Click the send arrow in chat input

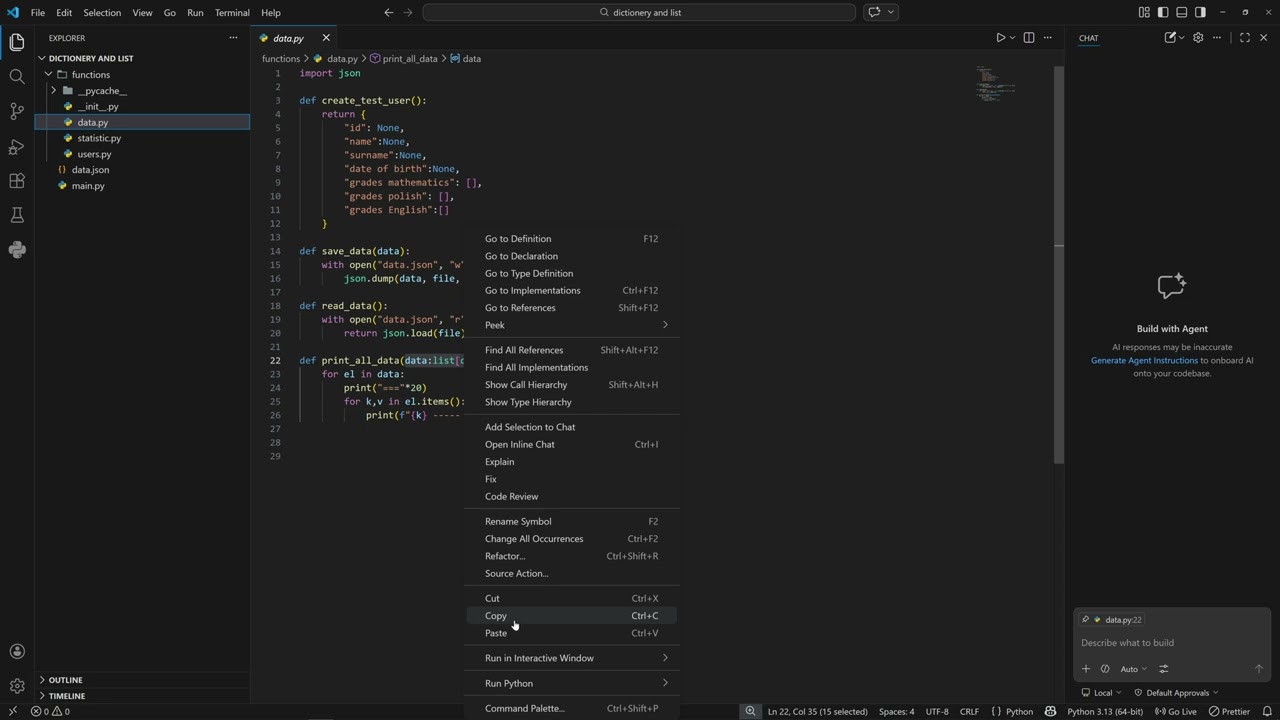click(1259, 669)
